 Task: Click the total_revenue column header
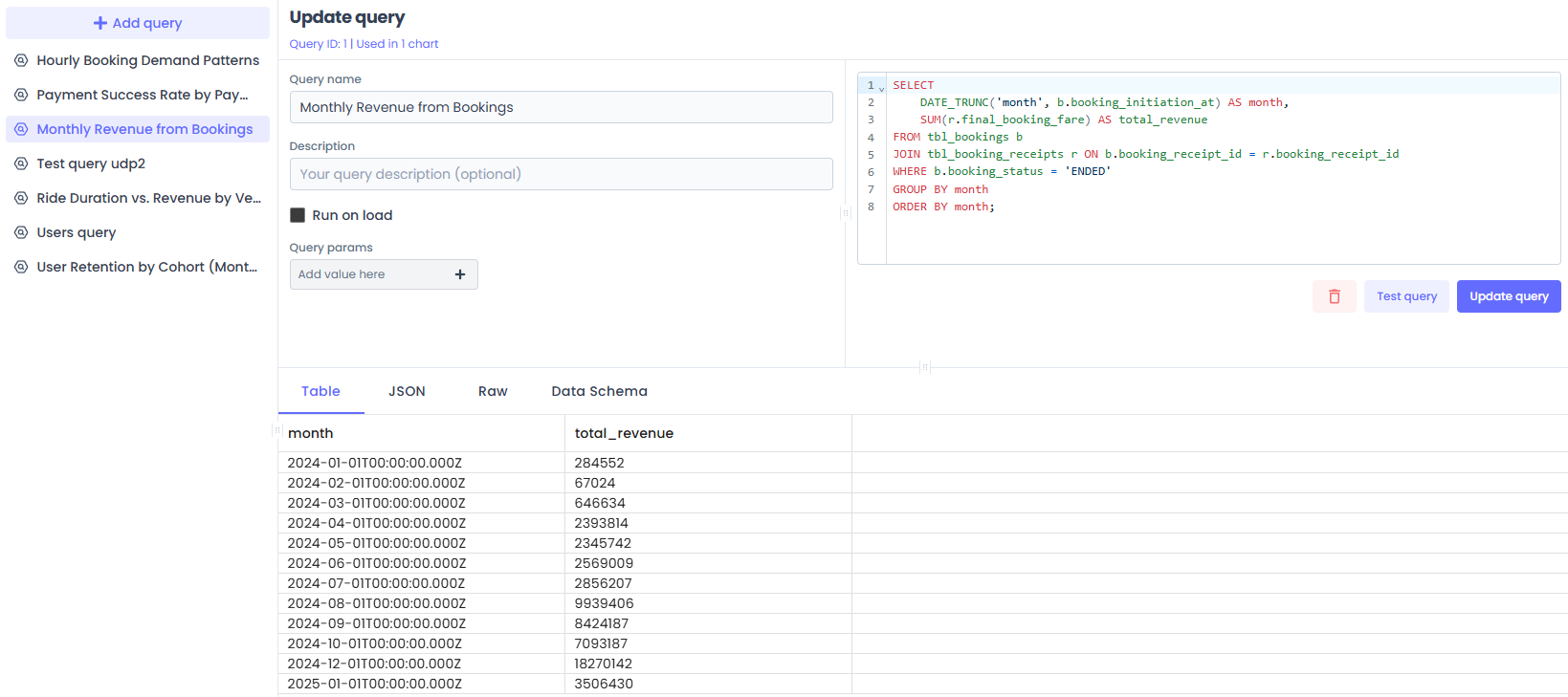(x=708, y=433)
